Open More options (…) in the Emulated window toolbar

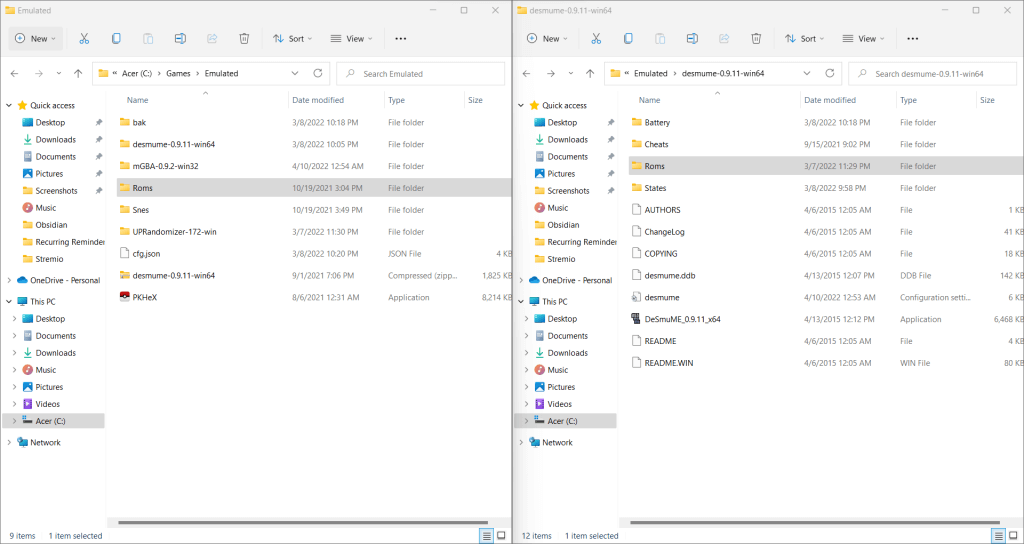401,39
